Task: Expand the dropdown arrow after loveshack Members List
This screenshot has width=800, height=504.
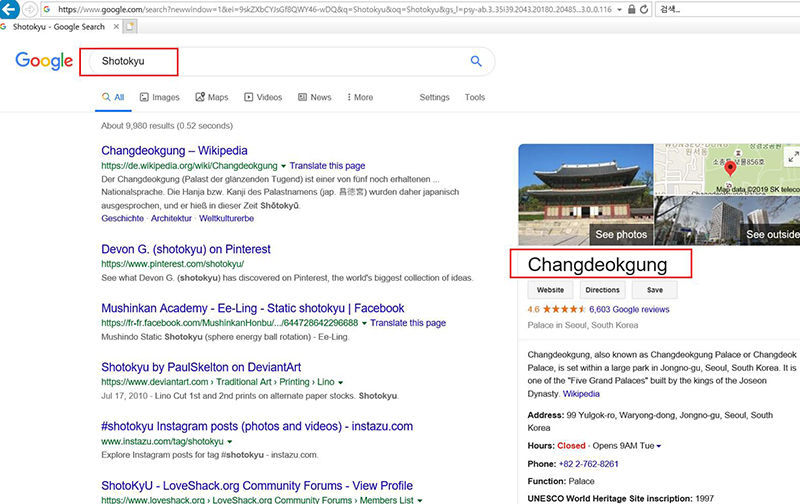Action: point(419,500)
